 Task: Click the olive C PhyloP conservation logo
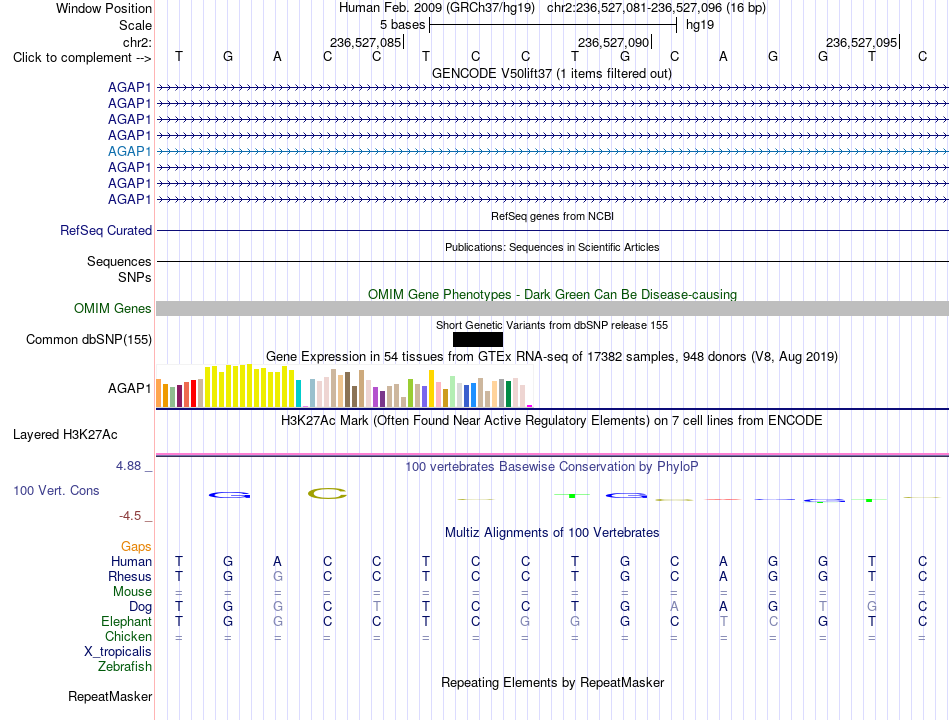[327, 493]
